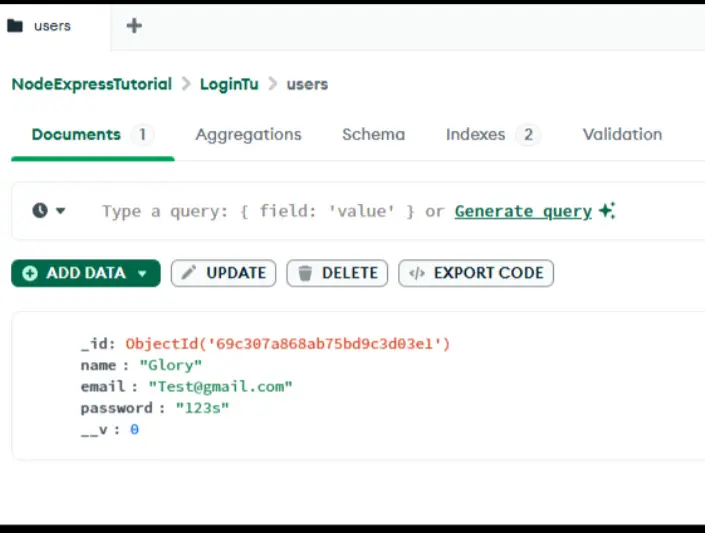The height and width of the screenshot is (533, 705).
Task: Switch to the Aggregations tab
Action: [248, 134]
